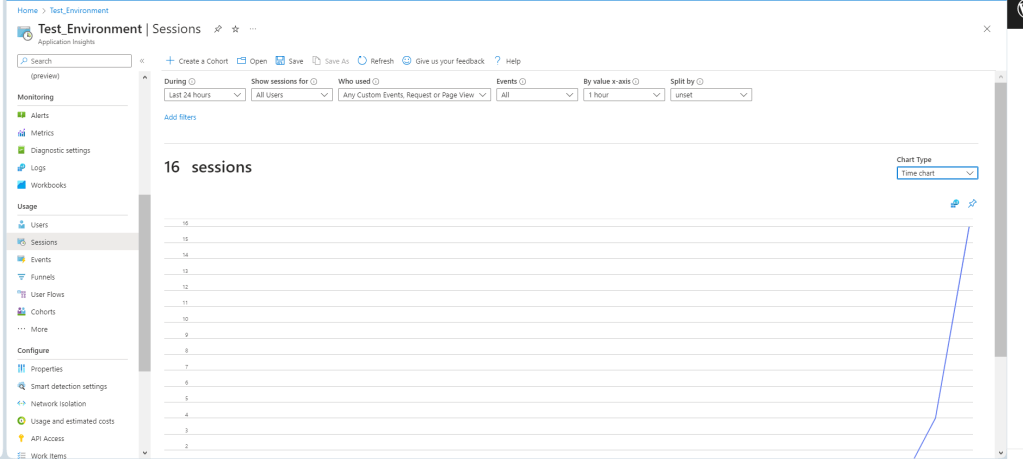
Task: Open Users in the Usage menu
Action: [39, 225]
